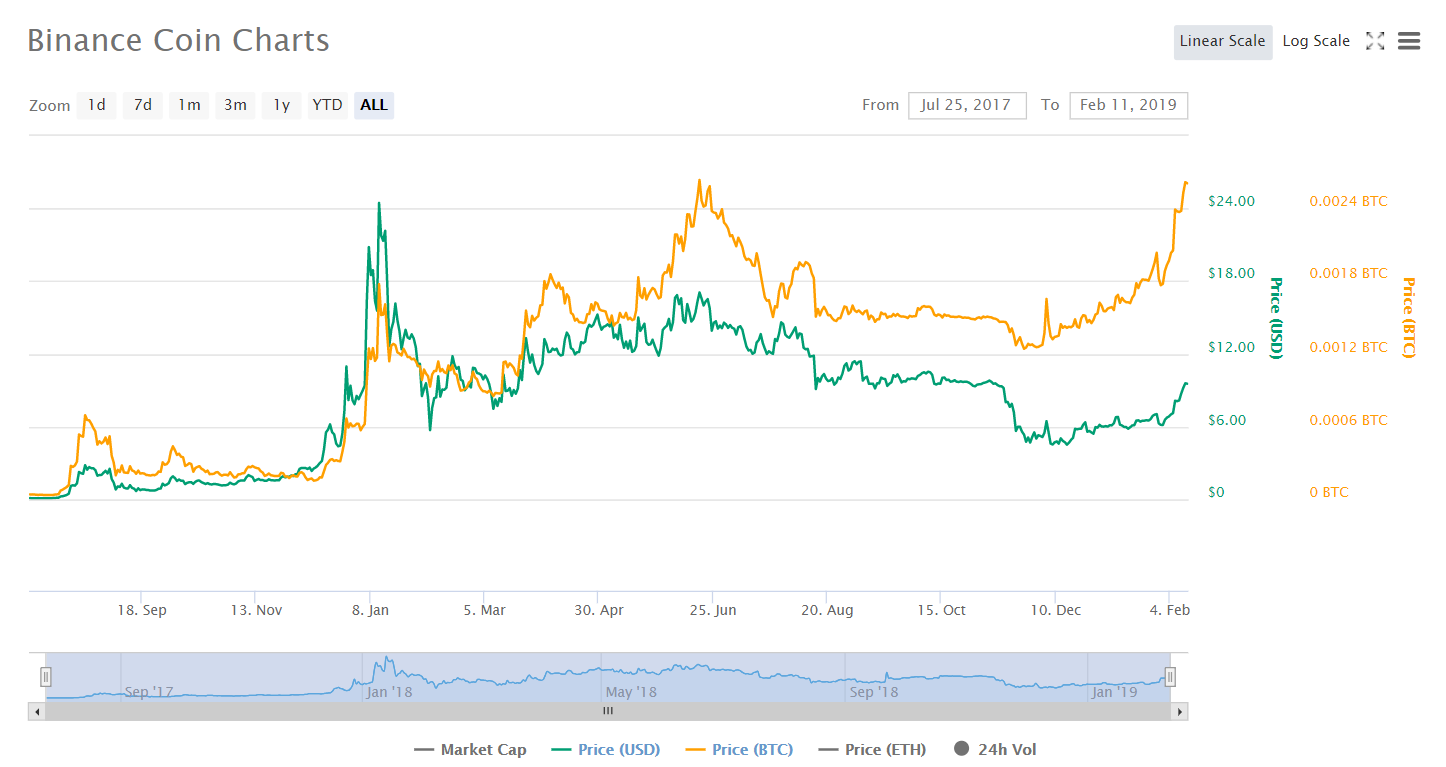The height and width of the screenshot is (767, 1446).
Task: Click the Jan '19 navigator label
Action: pos(1115,691)
